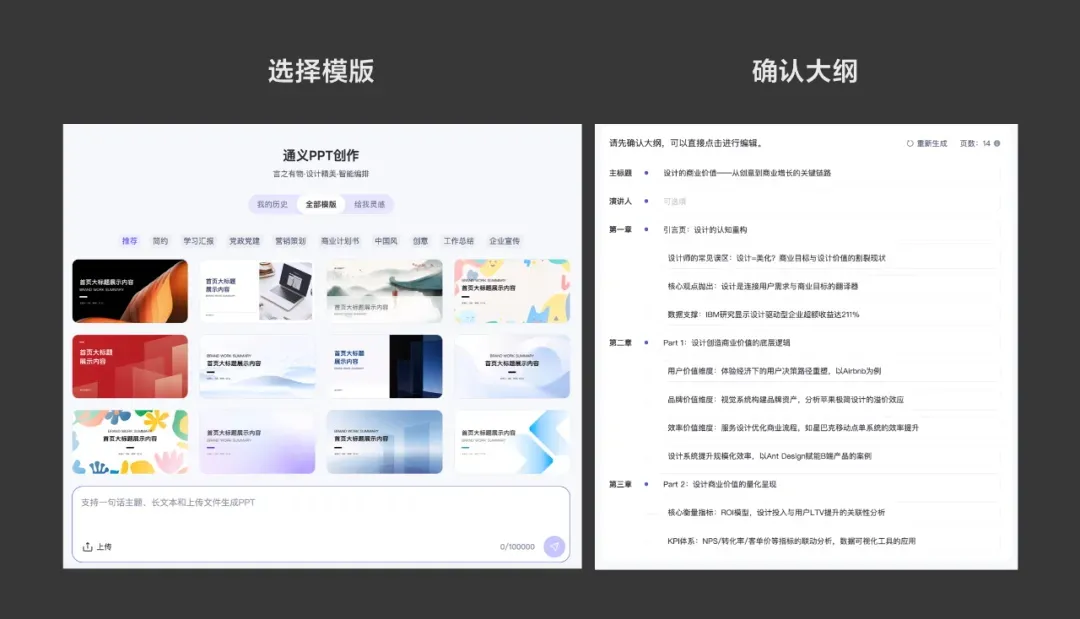Select the 简约 template category
This screenshot has width=1080, height=619.
click(x=161, y=241)
